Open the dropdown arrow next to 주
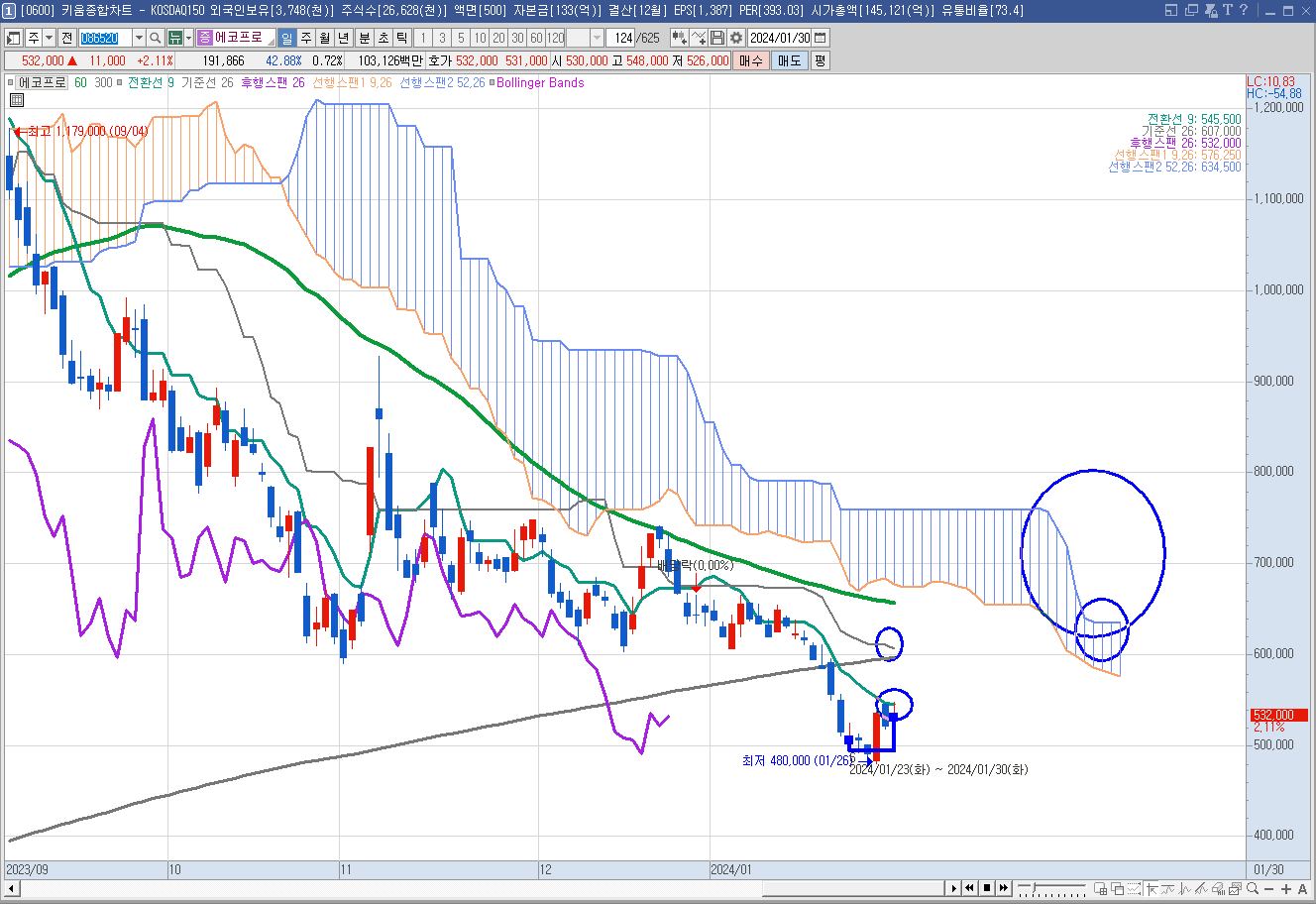This screenshot has width=1316, height=904. (x=49, y=38)
